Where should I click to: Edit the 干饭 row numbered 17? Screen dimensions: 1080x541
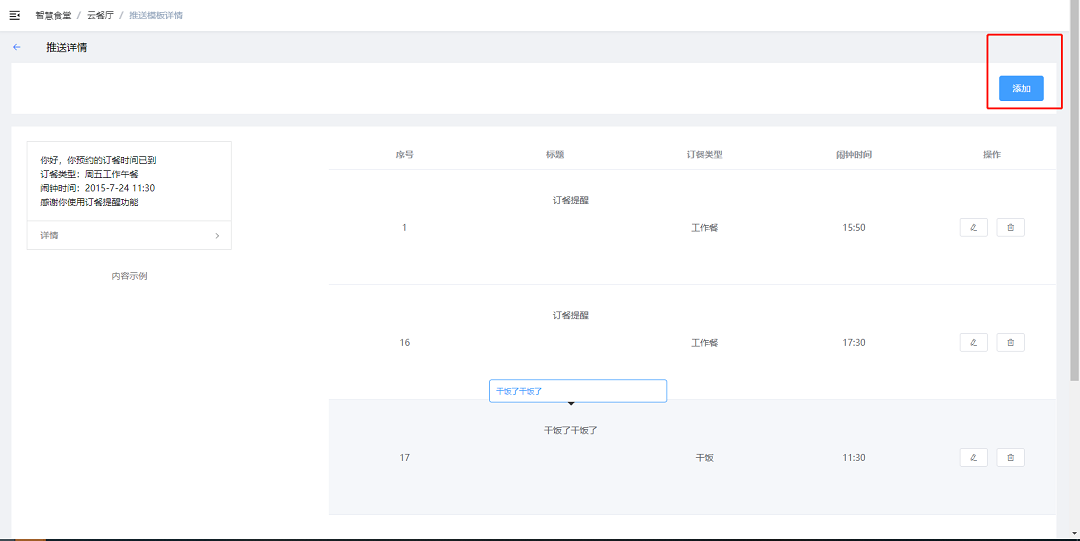tap(973, 458)
